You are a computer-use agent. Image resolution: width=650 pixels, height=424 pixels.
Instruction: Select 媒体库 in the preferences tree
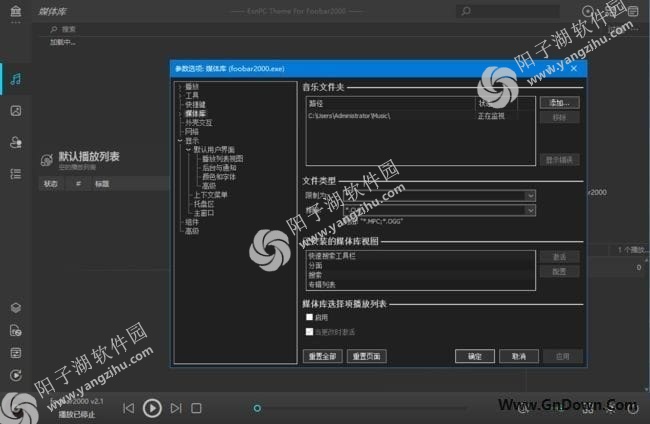point(195,113)
